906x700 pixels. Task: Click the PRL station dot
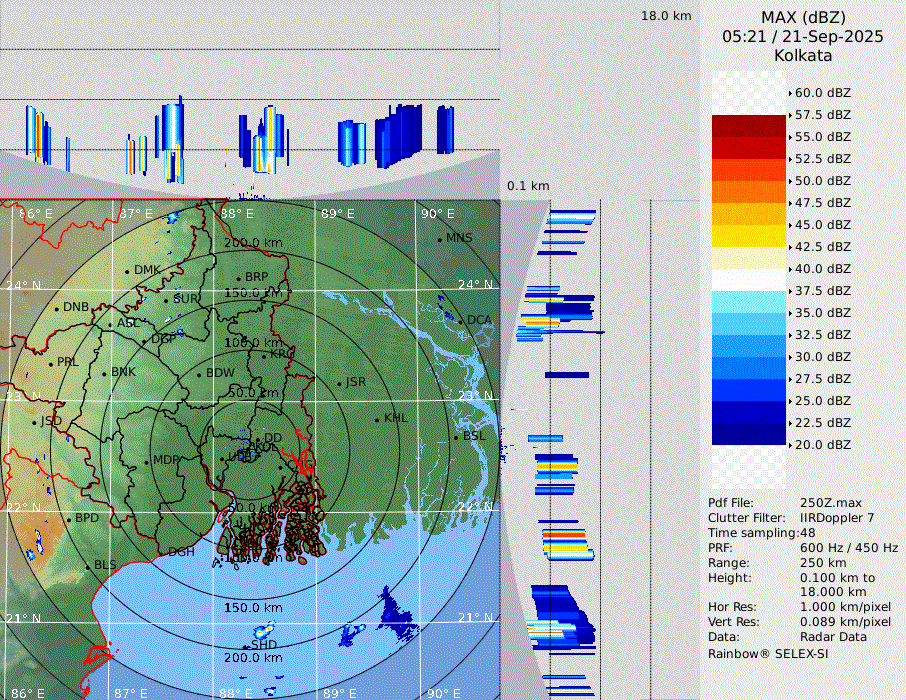(x=51, y=363)
